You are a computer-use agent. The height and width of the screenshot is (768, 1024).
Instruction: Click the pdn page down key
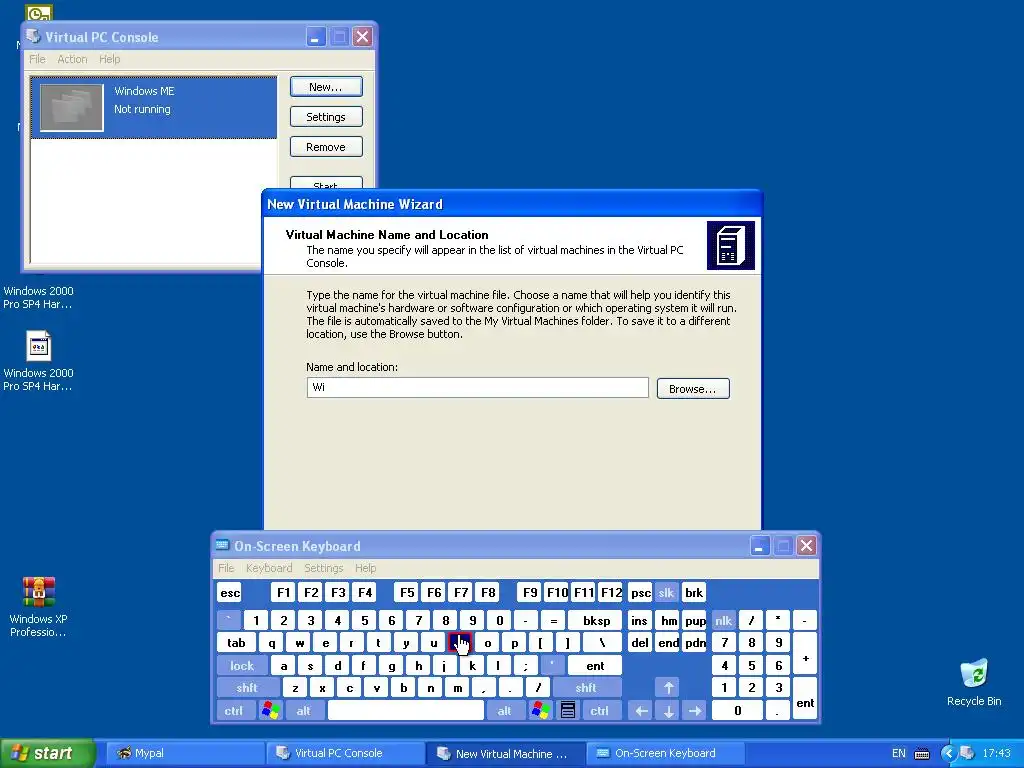(x=695, y=643)
